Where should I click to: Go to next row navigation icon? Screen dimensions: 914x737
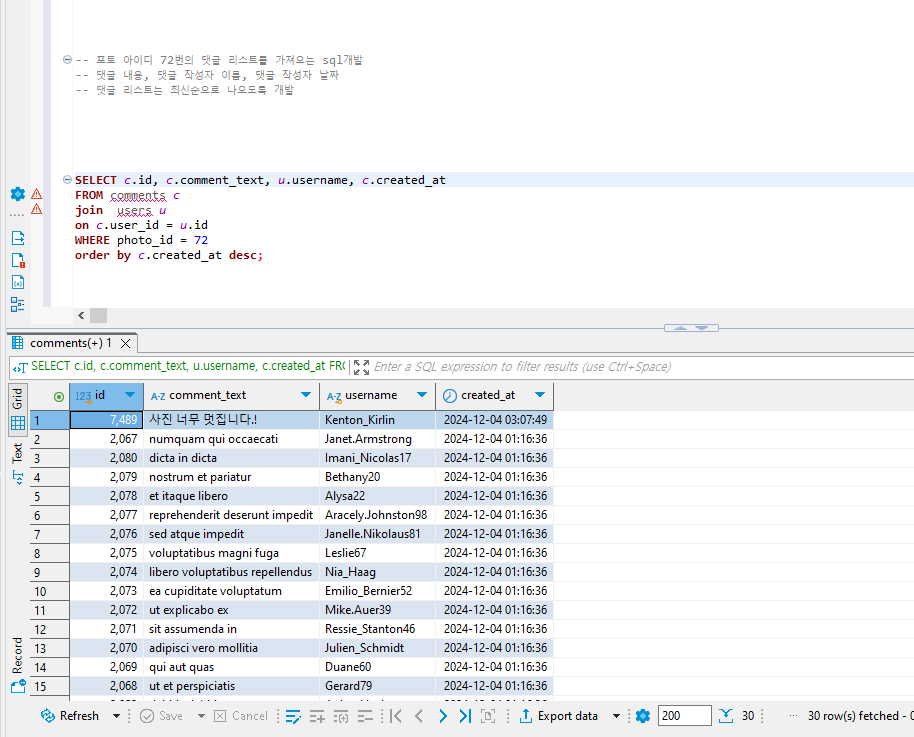[x=442, y=716]
